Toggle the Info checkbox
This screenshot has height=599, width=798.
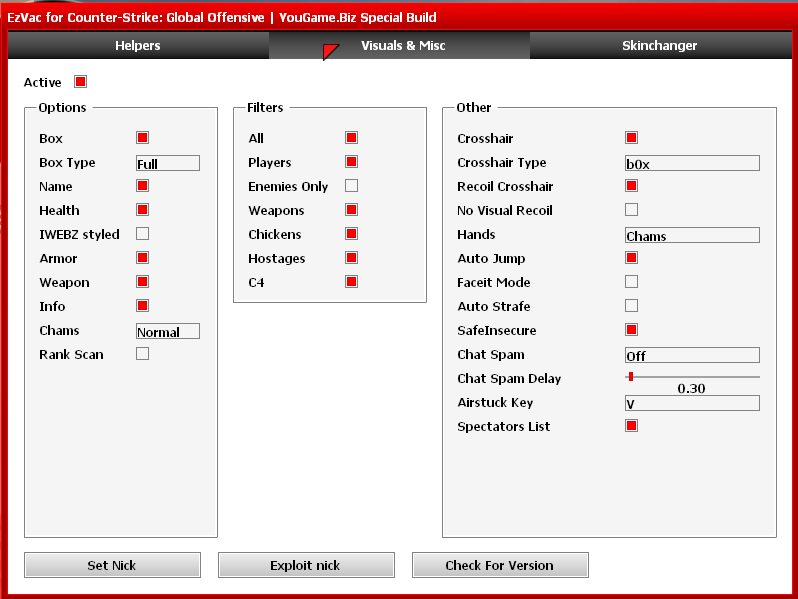(142, 305)
